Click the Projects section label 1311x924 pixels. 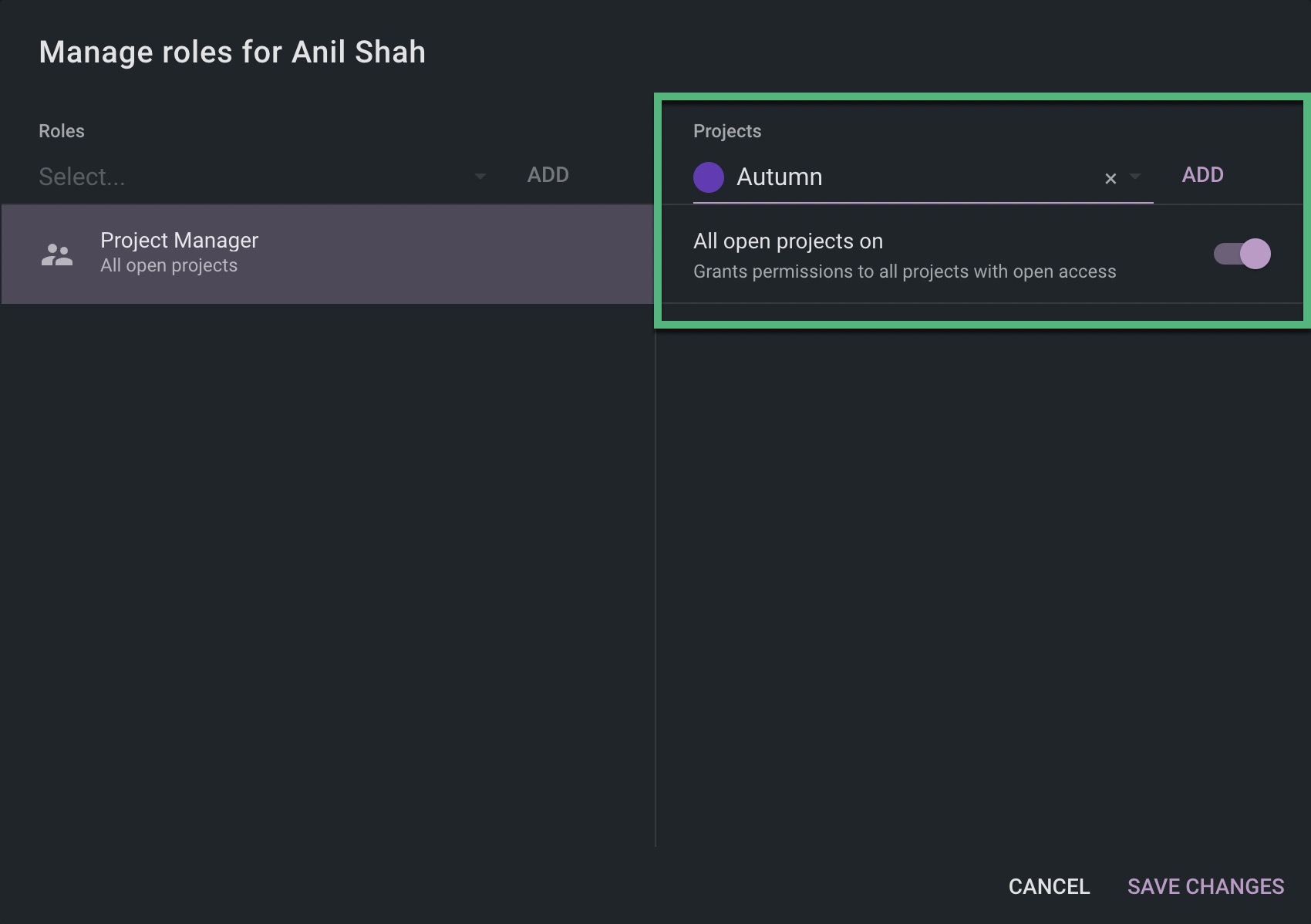[726, 130]
